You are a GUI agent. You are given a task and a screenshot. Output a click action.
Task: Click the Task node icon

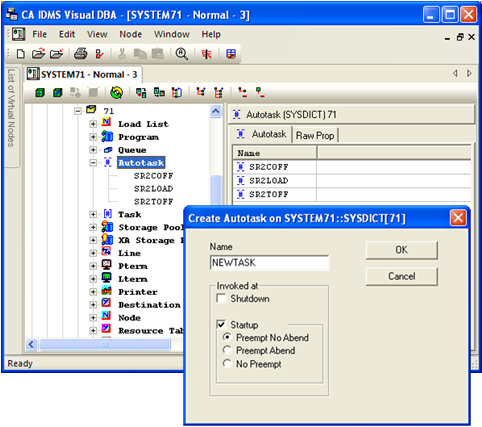(107, 214)
